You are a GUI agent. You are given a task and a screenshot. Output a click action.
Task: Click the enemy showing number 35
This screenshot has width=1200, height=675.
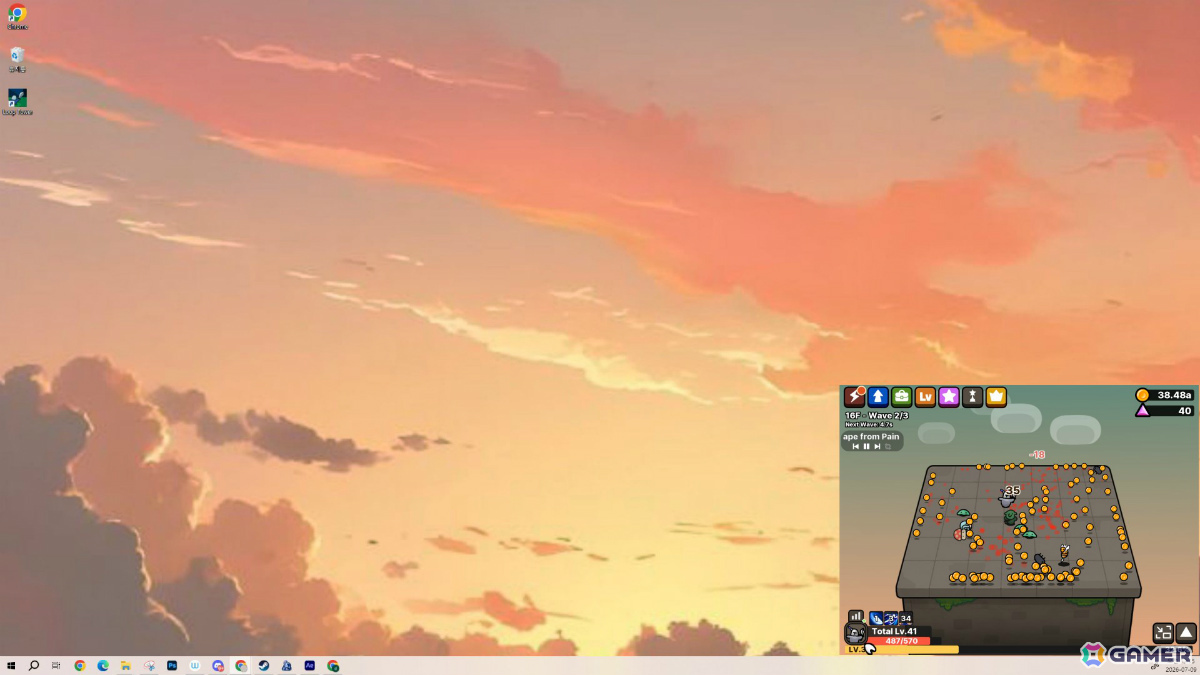[1008, 499]
